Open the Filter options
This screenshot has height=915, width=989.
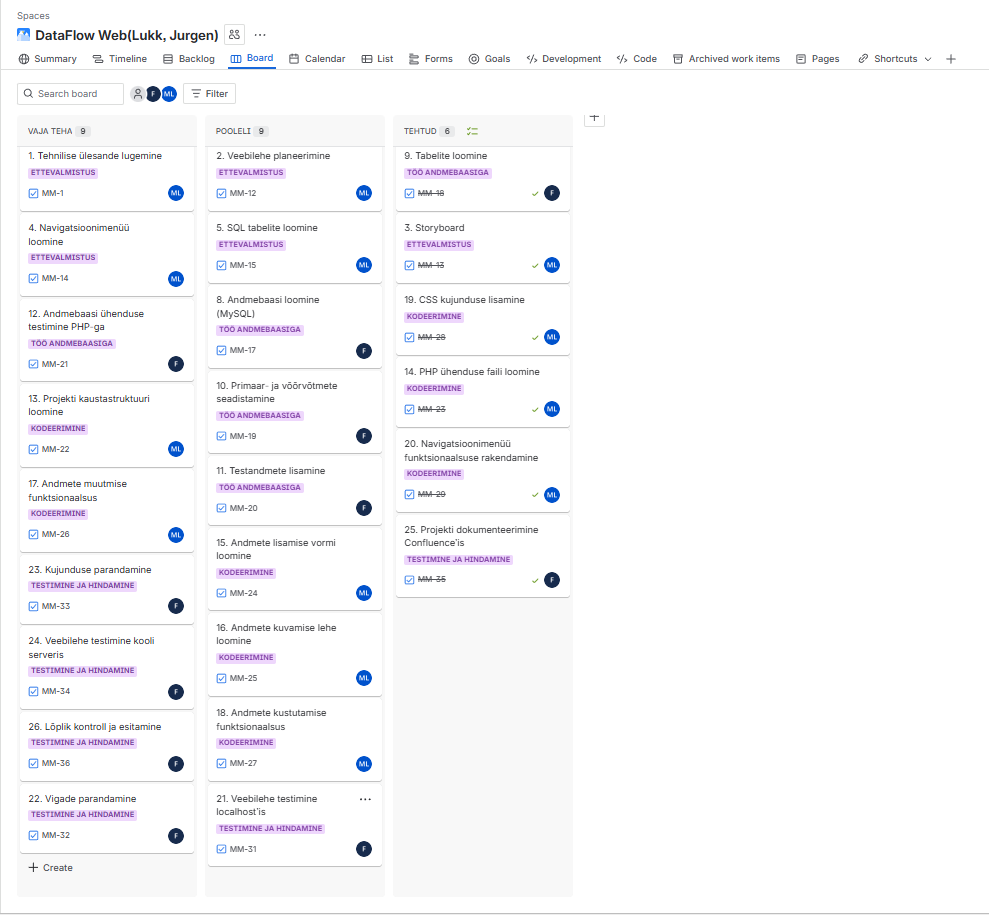210,94
